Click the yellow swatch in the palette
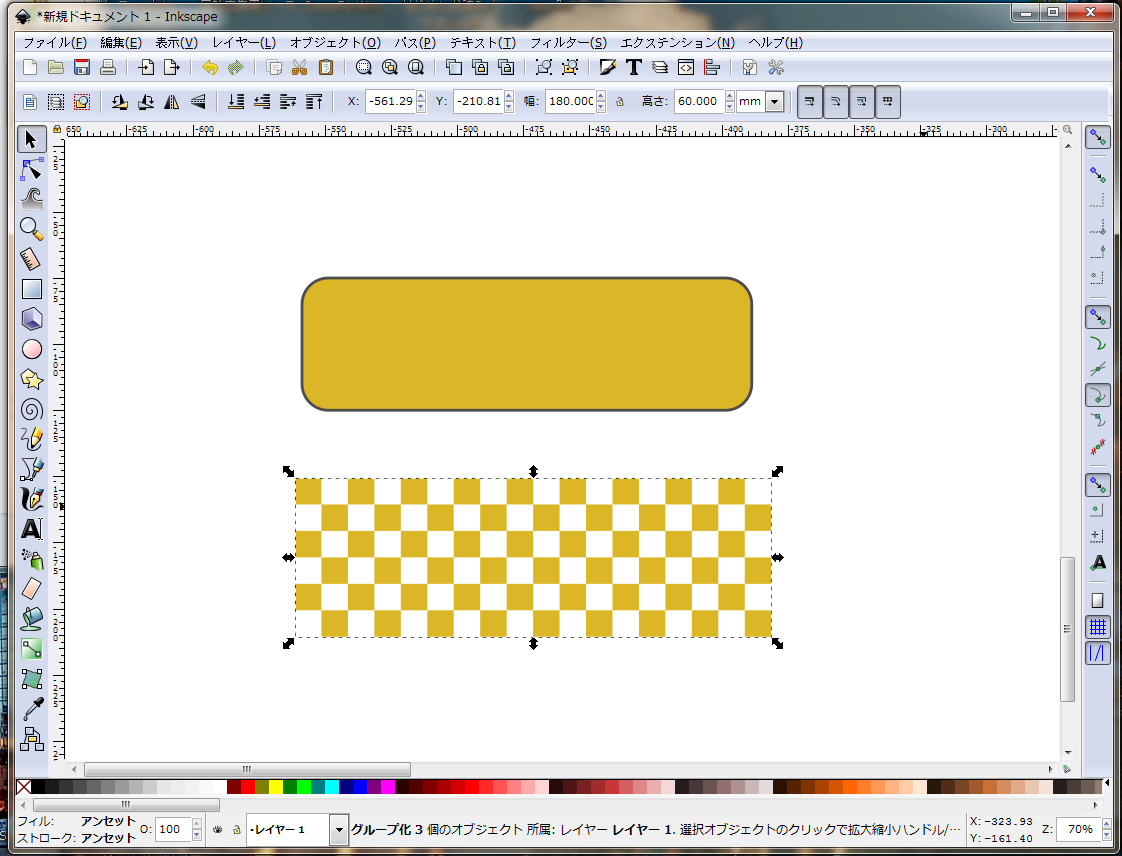1122x856 pixels. point(276,787)
